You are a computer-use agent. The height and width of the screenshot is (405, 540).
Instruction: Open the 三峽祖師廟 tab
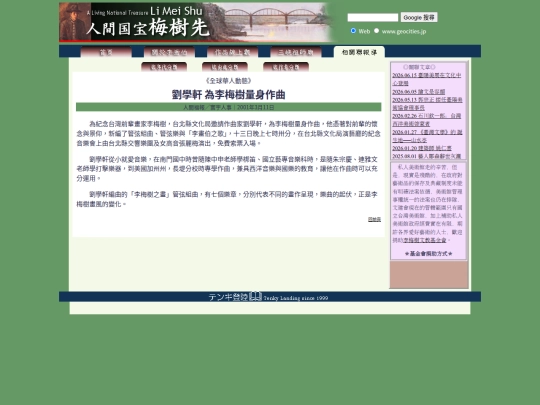pyautogui.click(x=296, y=52)
